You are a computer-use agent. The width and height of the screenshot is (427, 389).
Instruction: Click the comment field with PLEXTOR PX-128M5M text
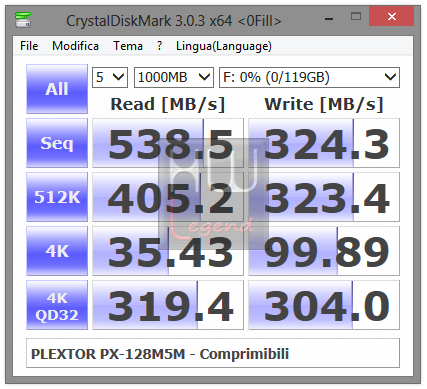(x=213, y=353)
